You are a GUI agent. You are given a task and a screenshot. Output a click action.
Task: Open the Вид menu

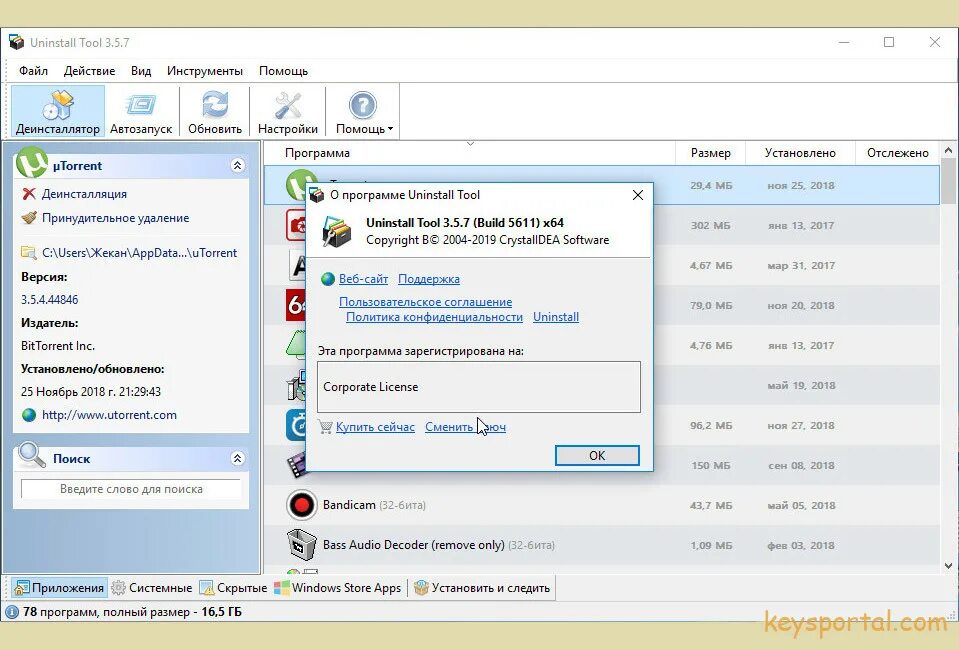(141, 71)
